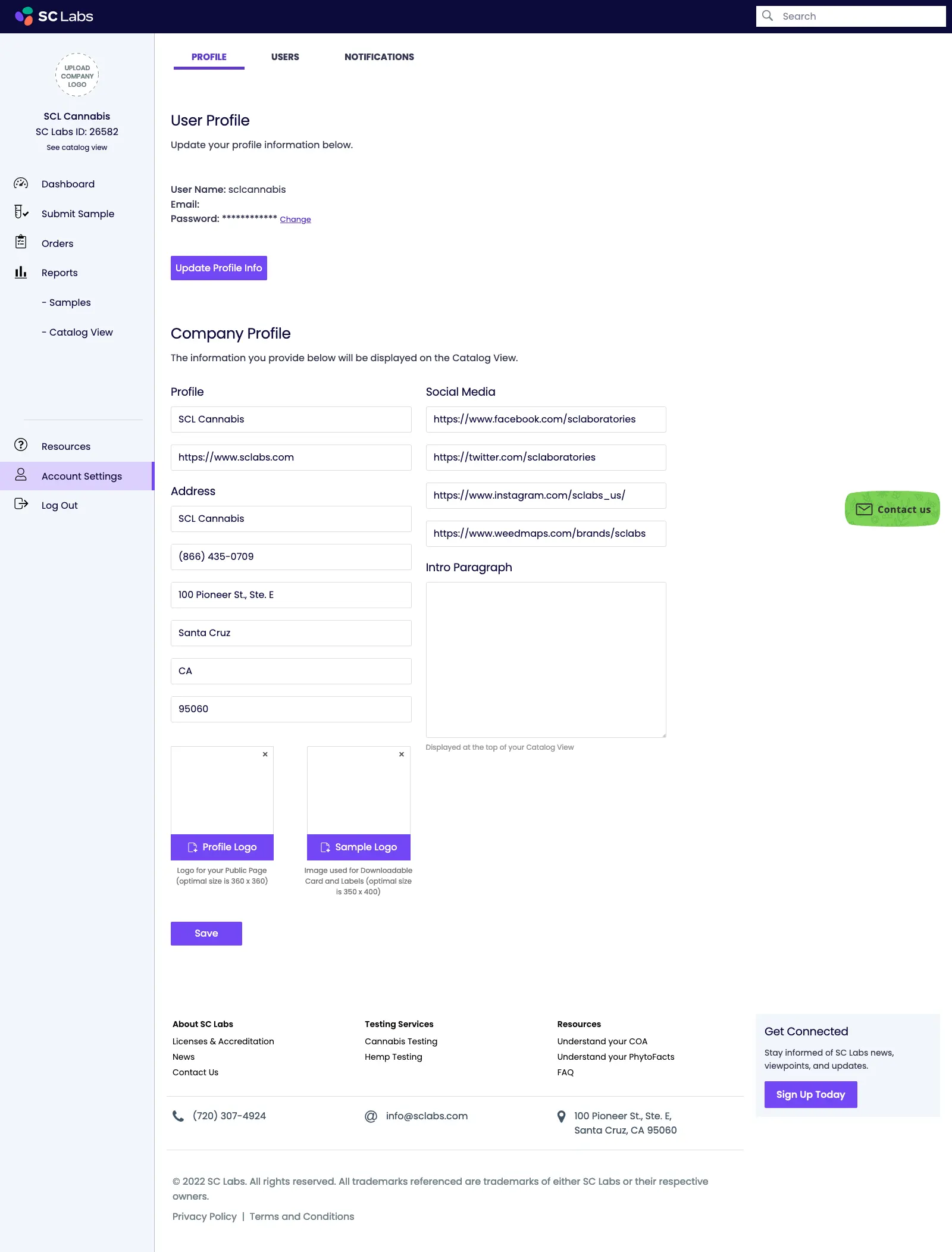Click info@sclabs.com email link
The width and height of the screenshot is (952, 1252).
(x=427, y=1116)
